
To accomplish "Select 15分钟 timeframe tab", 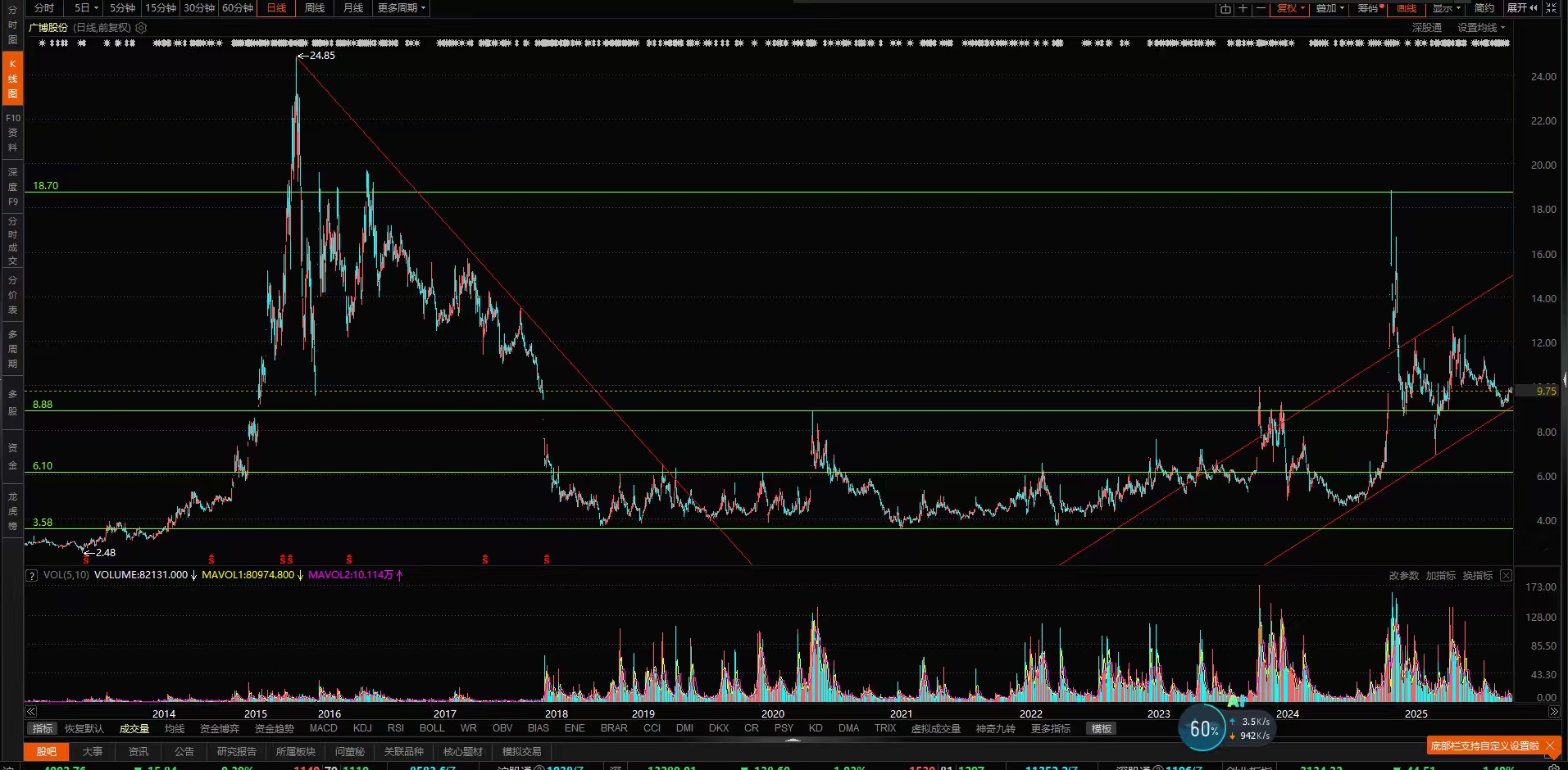I will pos(161,8).
